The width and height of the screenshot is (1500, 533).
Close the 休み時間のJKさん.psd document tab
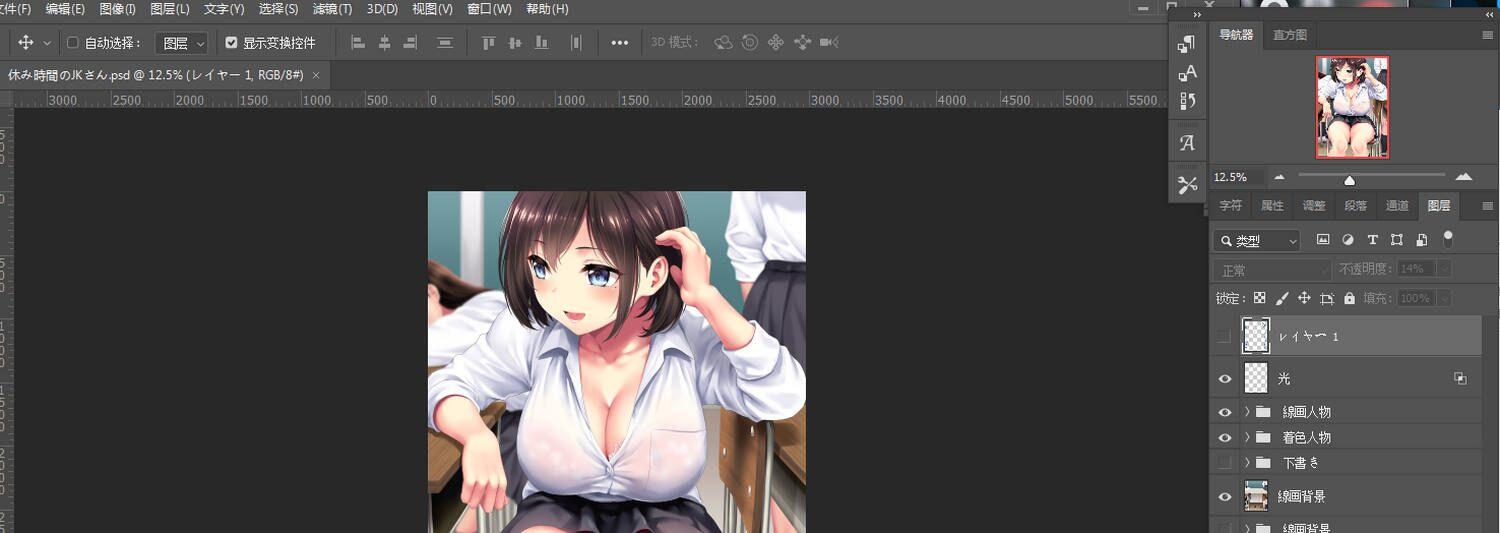pyautogui.click(x=316, y=75)
